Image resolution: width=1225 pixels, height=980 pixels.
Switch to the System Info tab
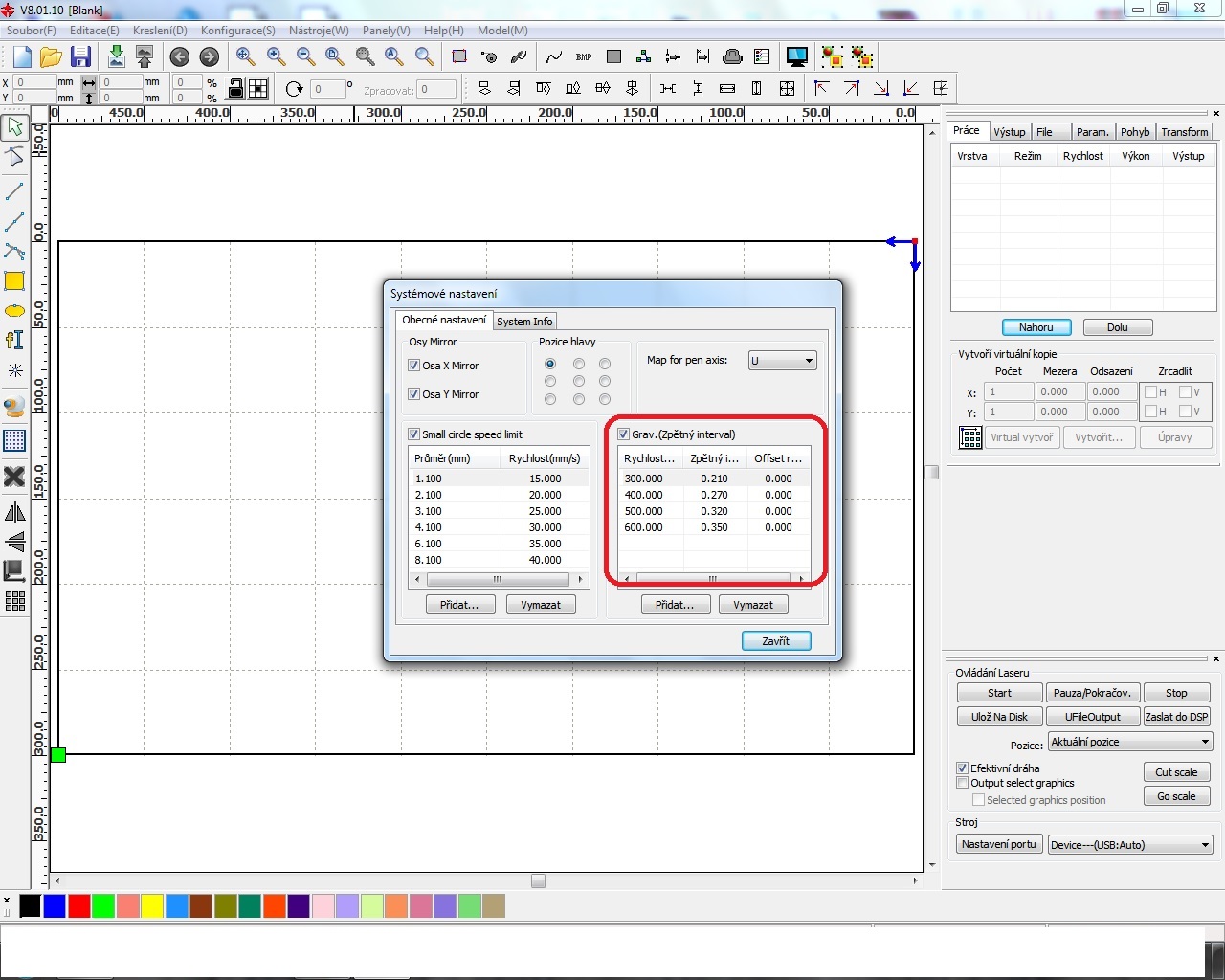tap(524, 322)
